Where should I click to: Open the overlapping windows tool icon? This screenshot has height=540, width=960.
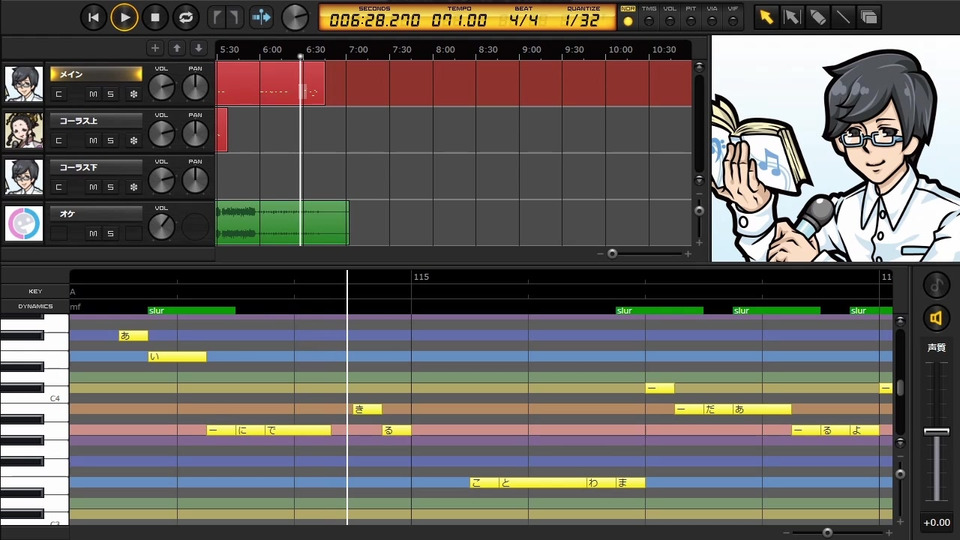tap(869, 17)
